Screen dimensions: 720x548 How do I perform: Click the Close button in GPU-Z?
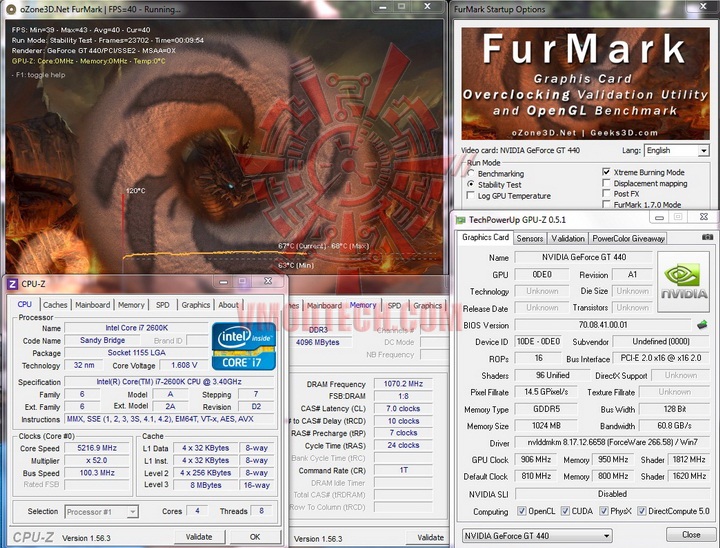(x=691, y=535)
